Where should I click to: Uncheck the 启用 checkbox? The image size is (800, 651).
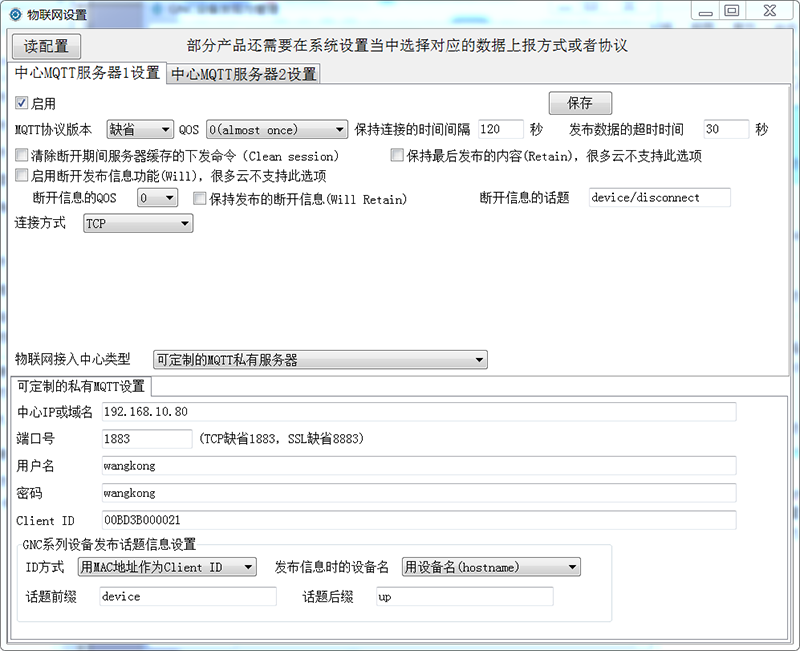point(22,103)
